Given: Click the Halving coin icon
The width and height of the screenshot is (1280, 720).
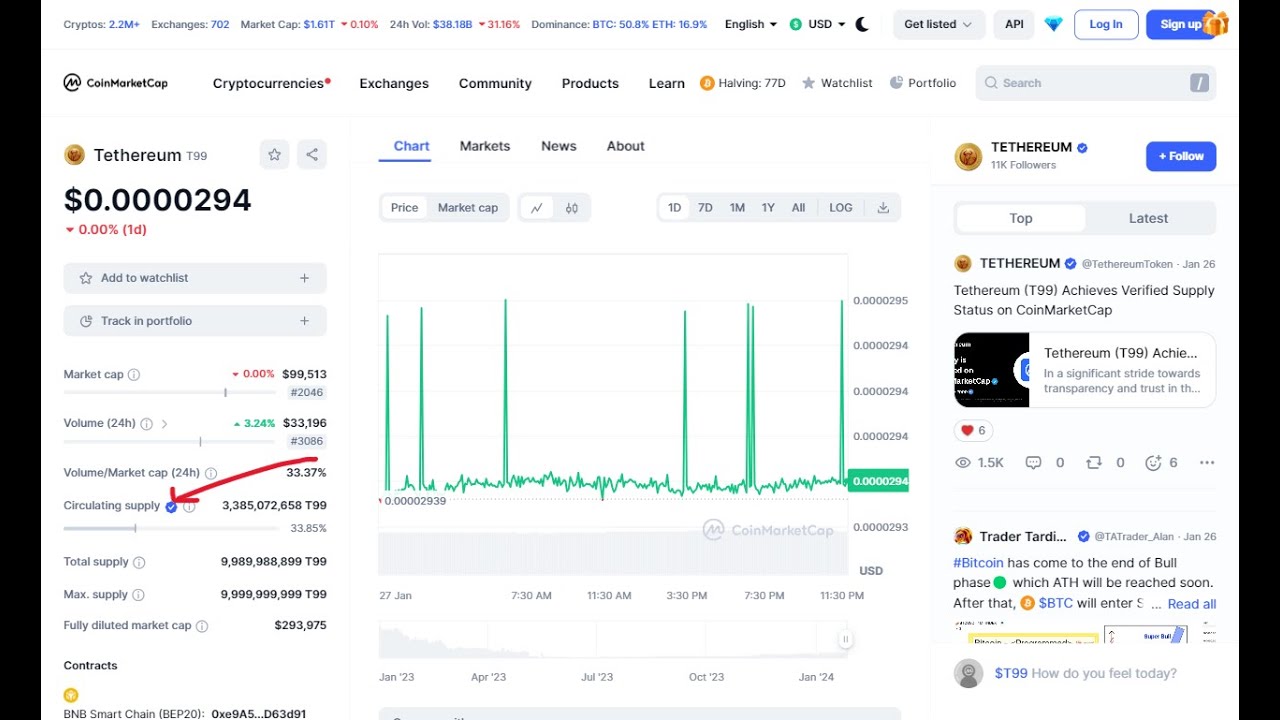Looking at the screenshot, I should point(707,83).
